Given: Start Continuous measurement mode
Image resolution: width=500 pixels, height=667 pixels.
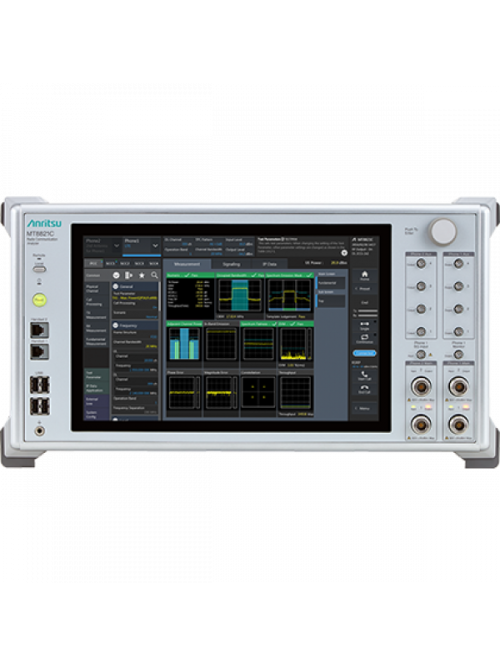Looking at the screenshot, I should (x=364, y=339).
